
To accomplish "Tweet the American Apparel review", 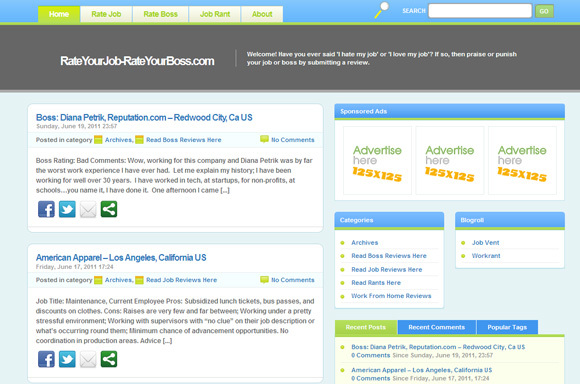I will [x=67, y=359].
